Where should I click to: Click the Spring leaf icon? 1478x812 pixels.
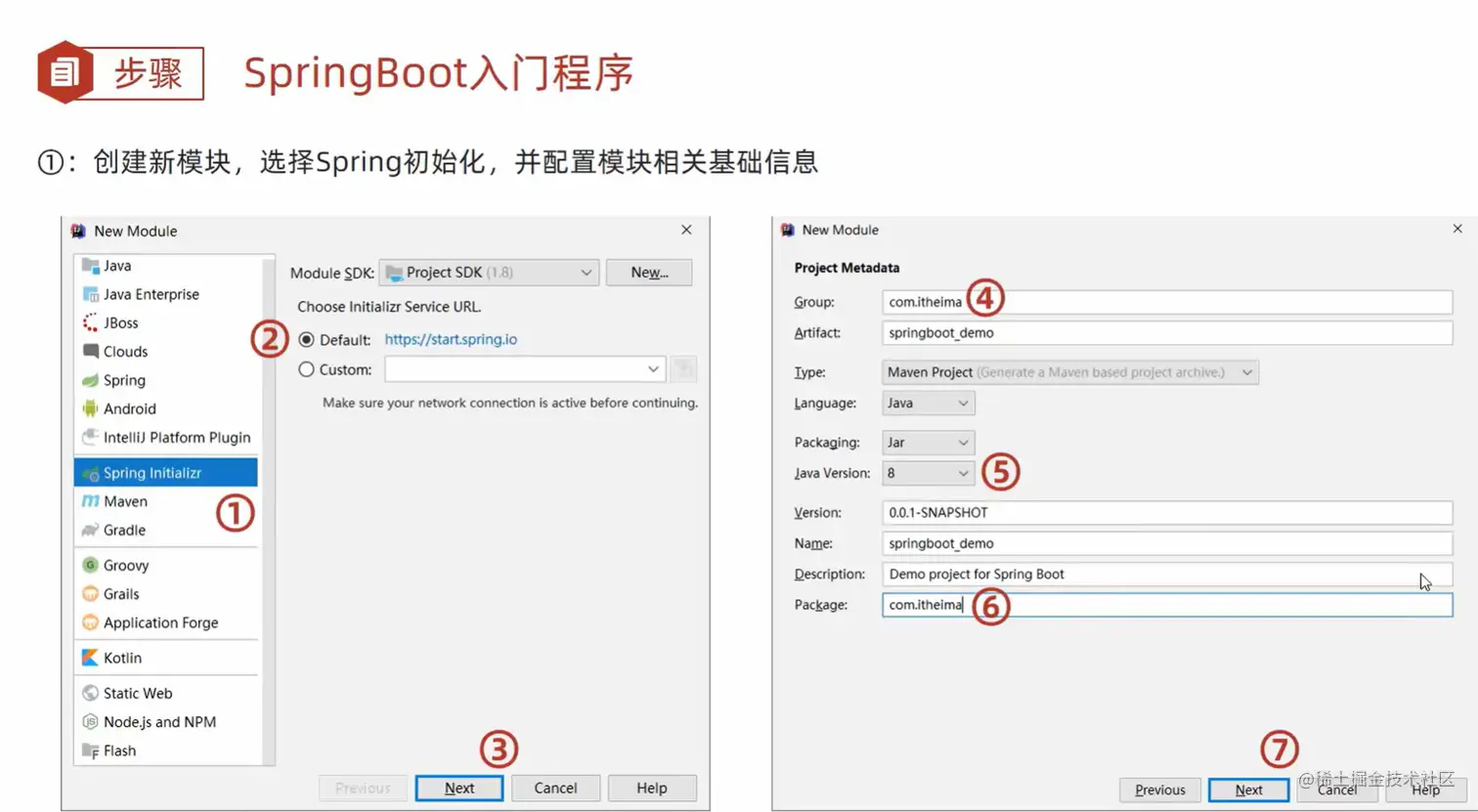[x=91, y=380]
